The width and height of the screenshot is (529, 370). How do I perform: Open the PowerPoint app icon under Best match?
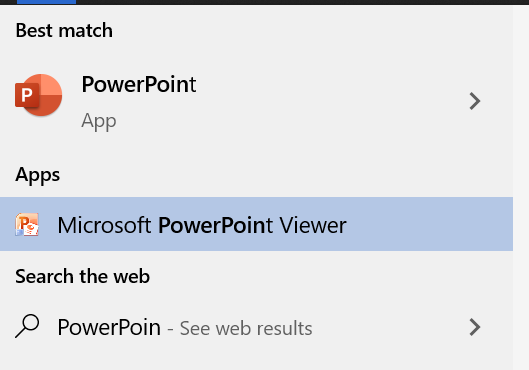38,95
